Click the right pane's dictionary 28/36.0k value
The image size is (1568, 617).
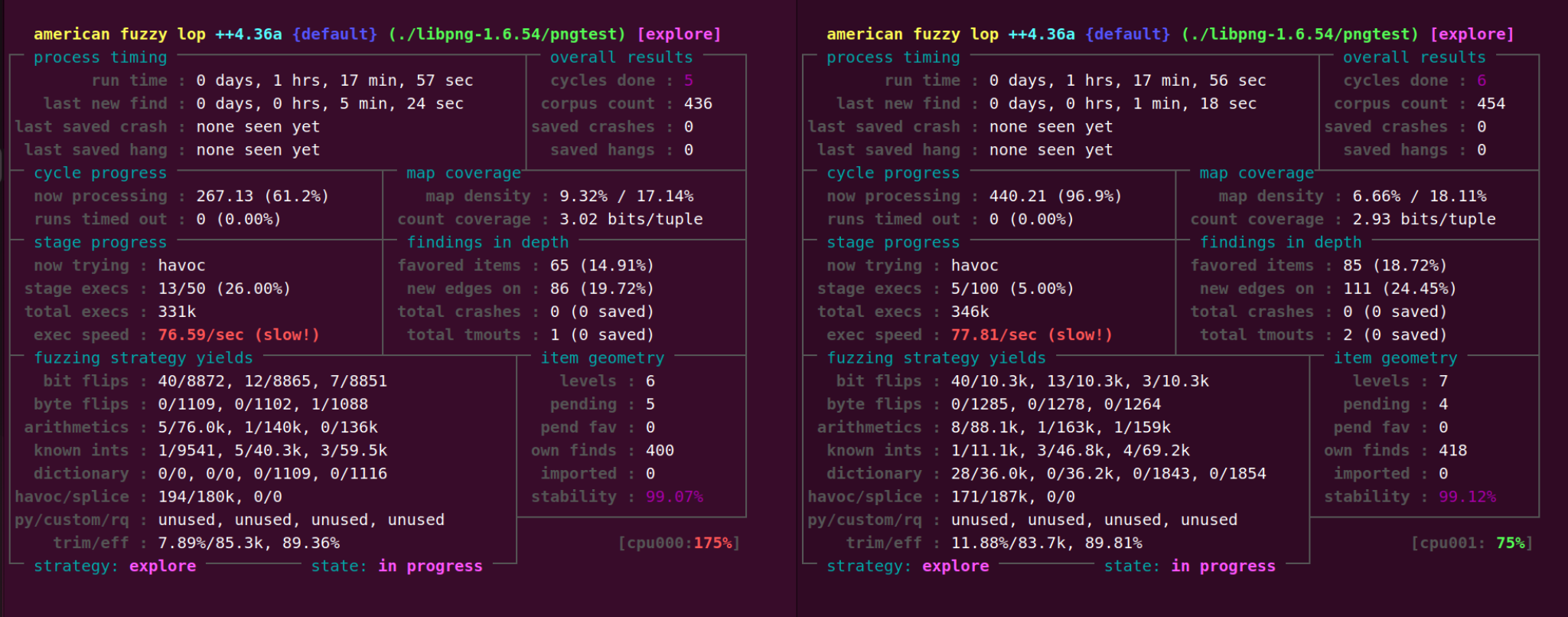click(x=989, y=474)
